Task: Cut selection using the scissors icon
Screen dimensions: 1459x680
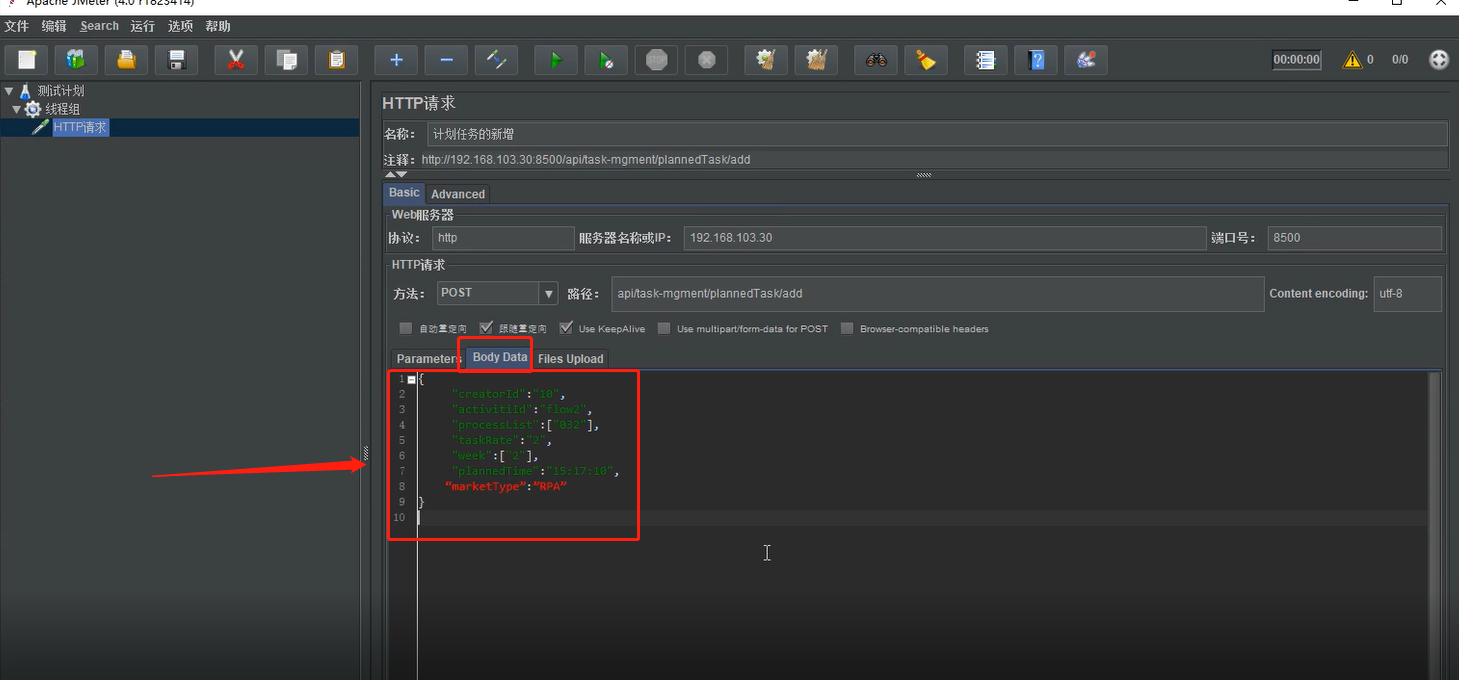Action: [236, 60]
